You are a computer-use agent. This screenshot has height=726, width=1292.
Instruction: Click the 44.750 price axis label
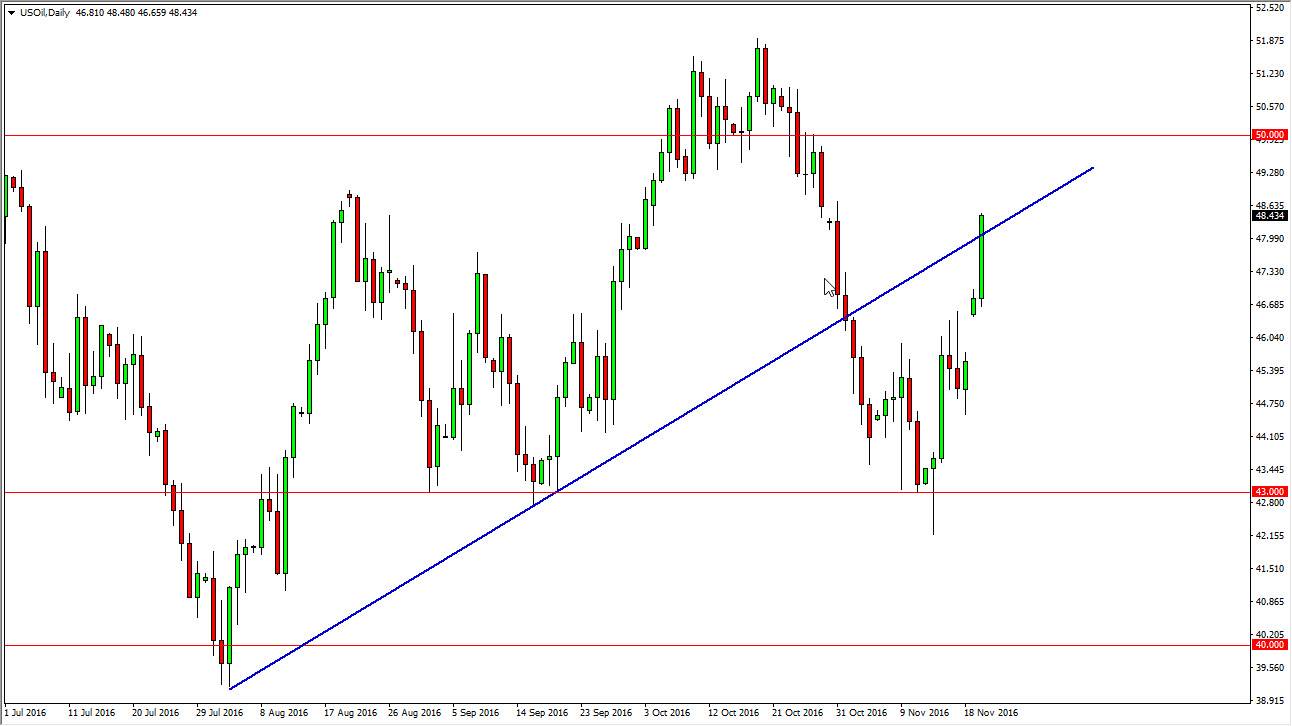coord(1270,404)
